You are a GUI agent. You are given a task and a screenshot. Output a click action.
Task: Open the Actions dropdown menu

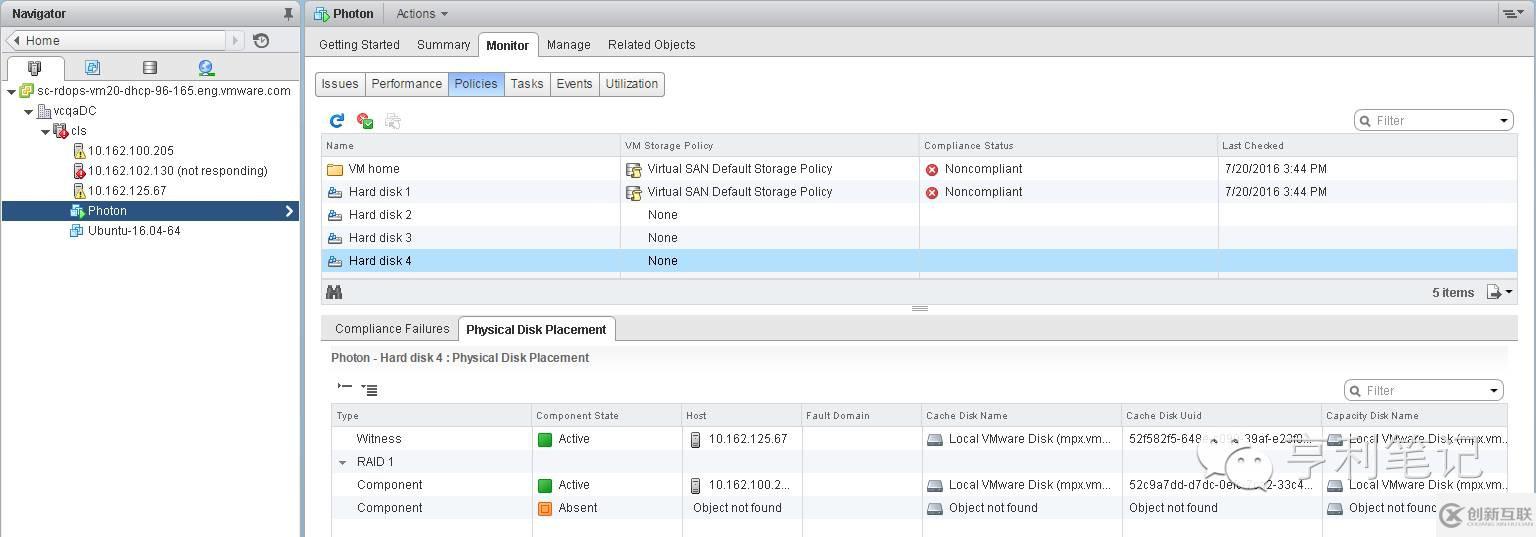coord(421,14)
